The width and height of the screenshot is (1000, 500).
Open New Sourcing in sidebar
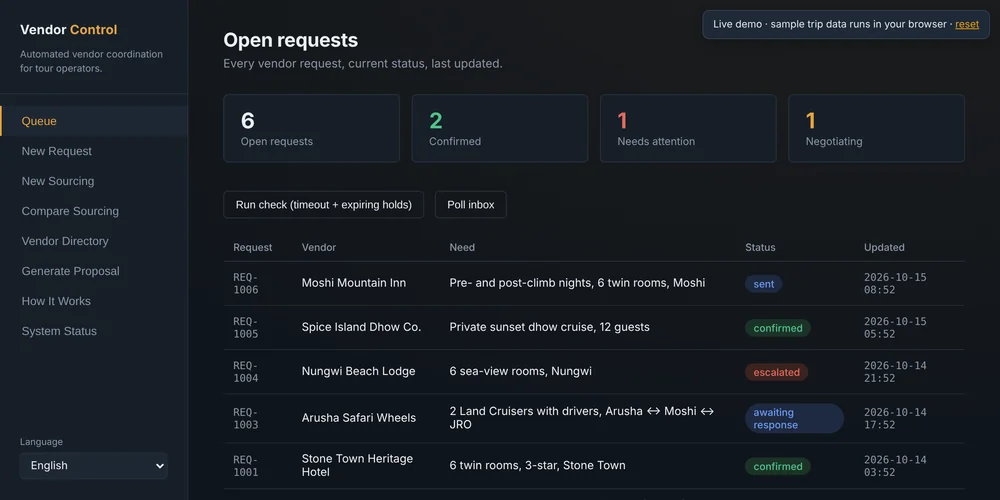94,181
